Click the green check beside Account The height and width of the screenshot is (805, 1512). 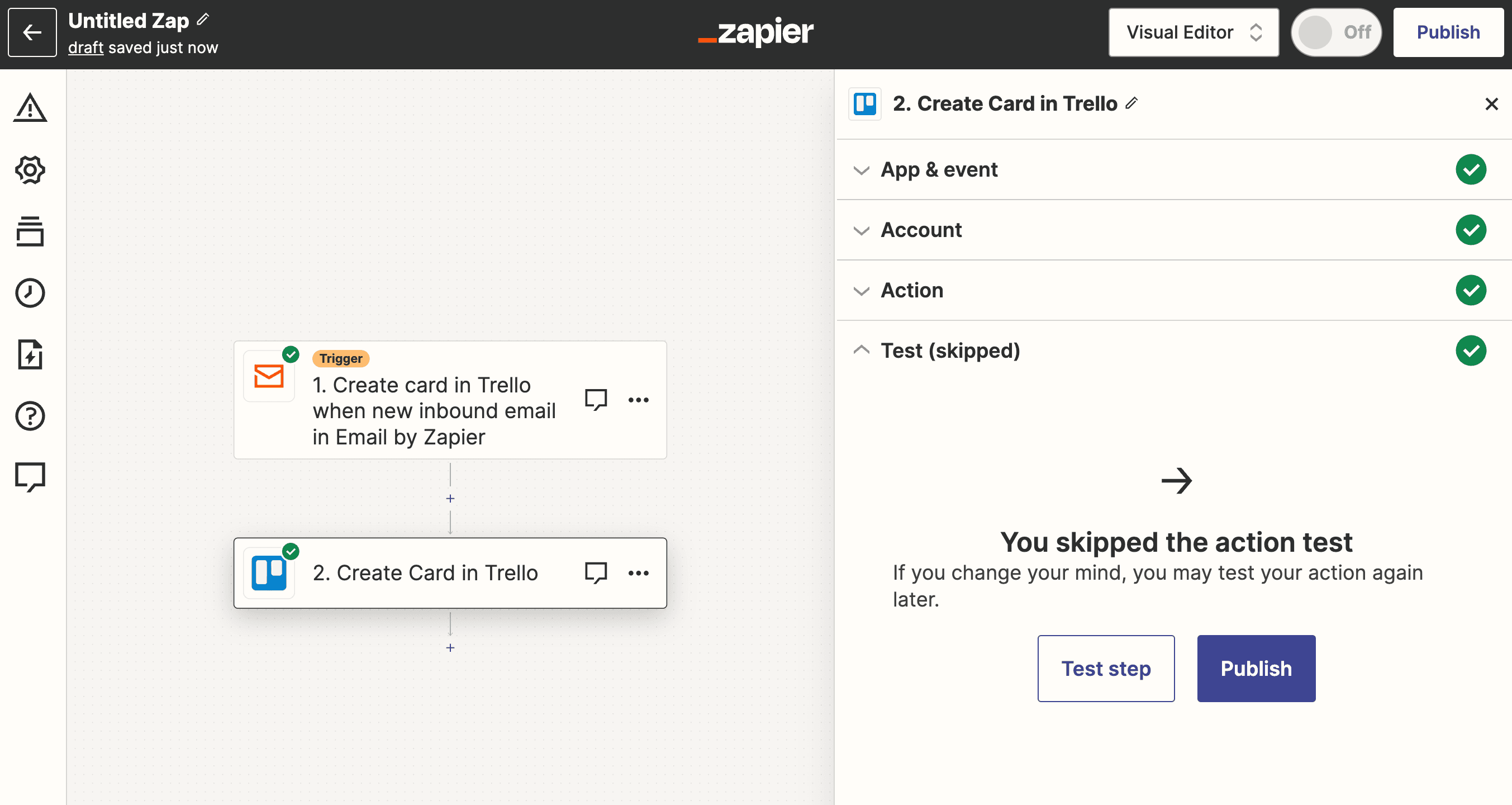[x=1471, y=230]
